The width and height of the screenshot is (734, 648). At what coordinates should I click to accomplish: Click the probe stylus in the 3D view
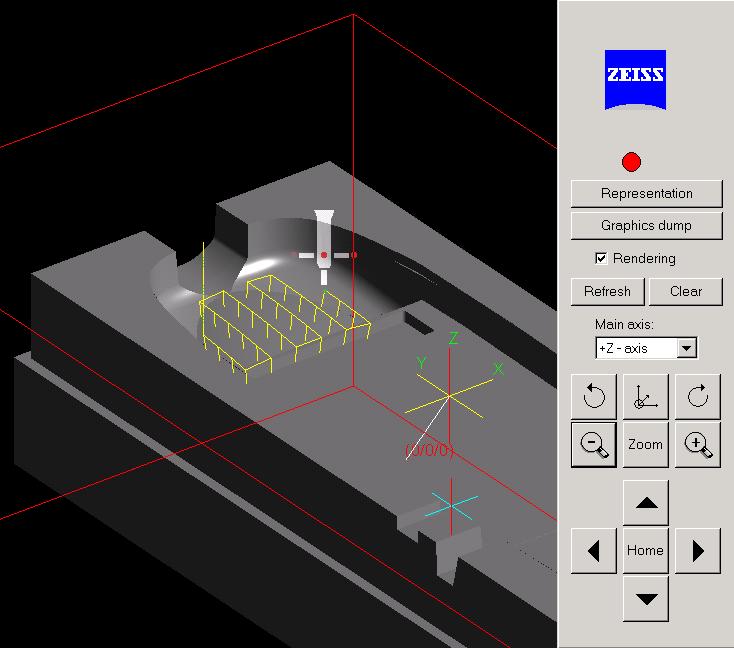coord(324,247)
